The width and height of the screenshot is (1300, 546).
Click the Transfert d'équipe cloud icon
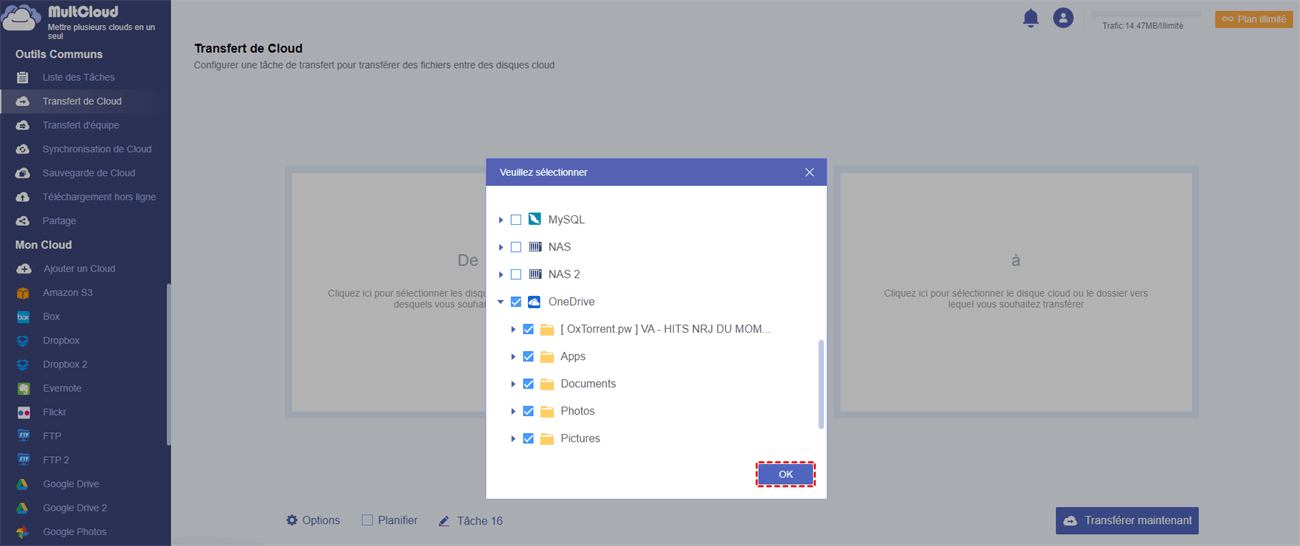tap(22, 125)
